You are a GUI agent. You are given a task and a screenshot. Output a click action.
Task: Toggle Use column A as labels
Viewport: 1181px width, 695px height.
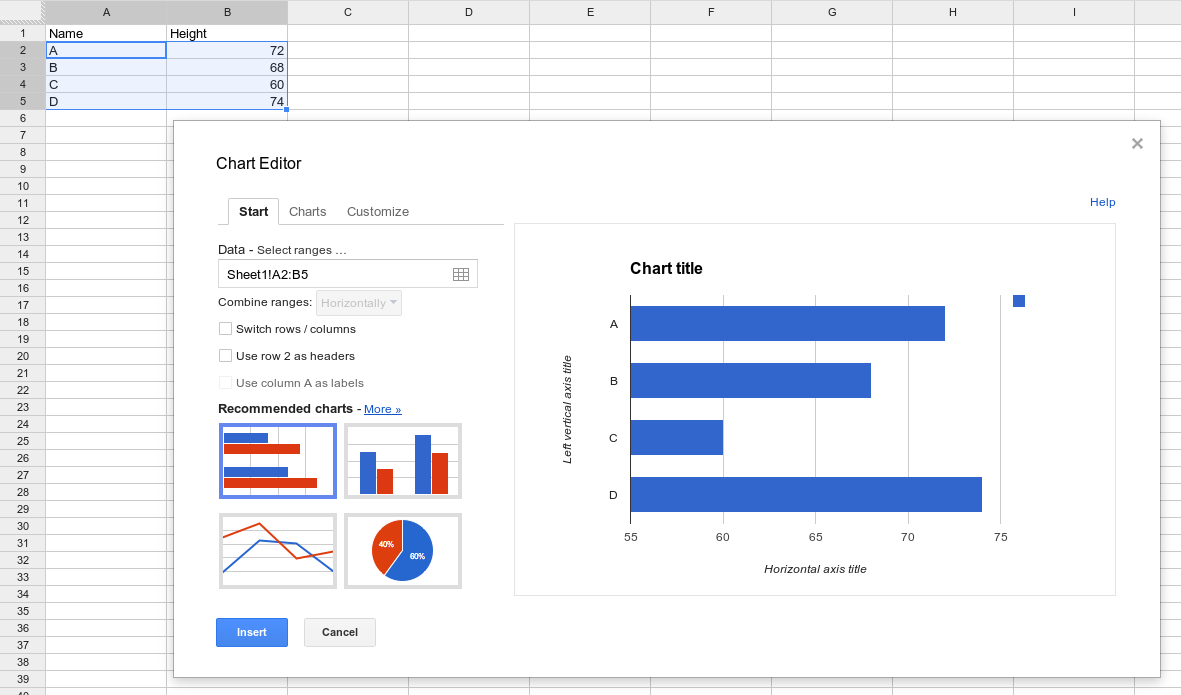[225, 382]
